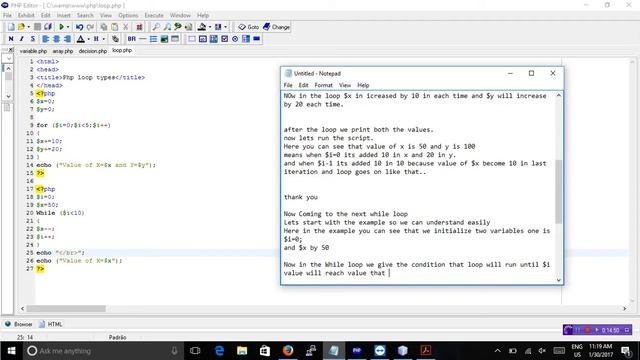Click the Save icon in PHP Editor toolbar

pyautogui.click(x=37, y=27)
